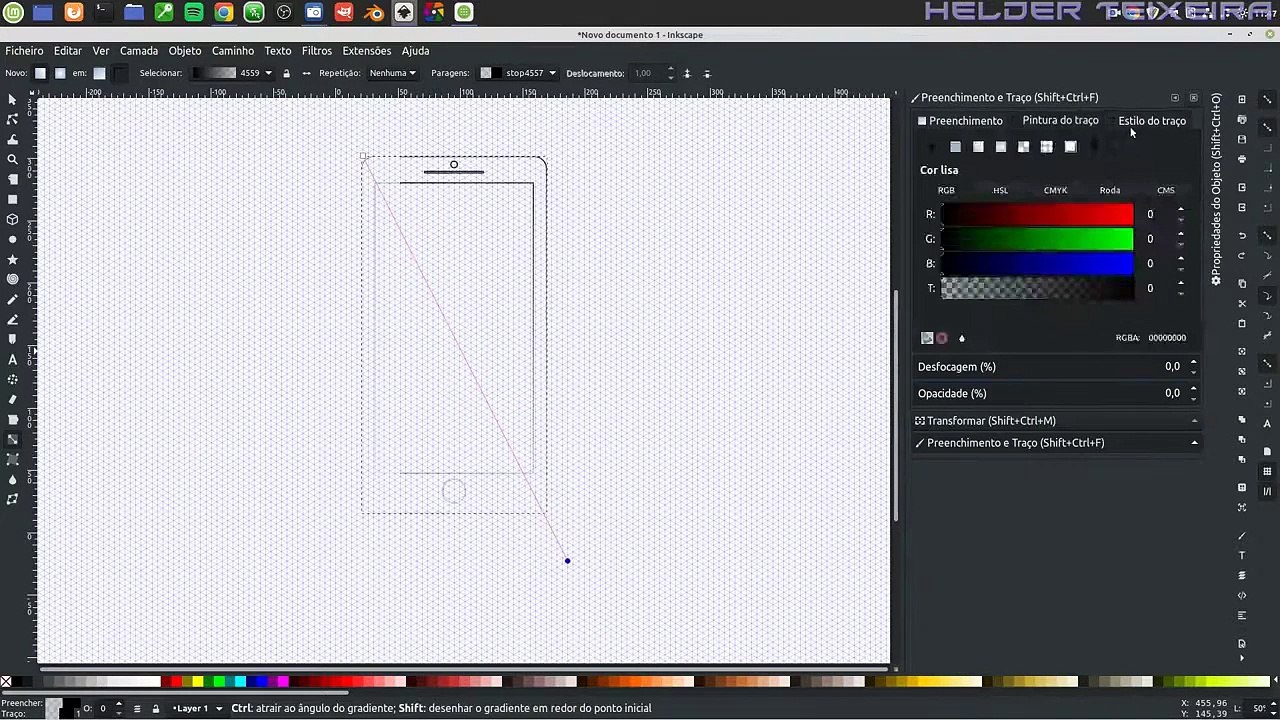Open Blender from the system top bar
This screenshot has height=720, width=1280.
(374, 12)
